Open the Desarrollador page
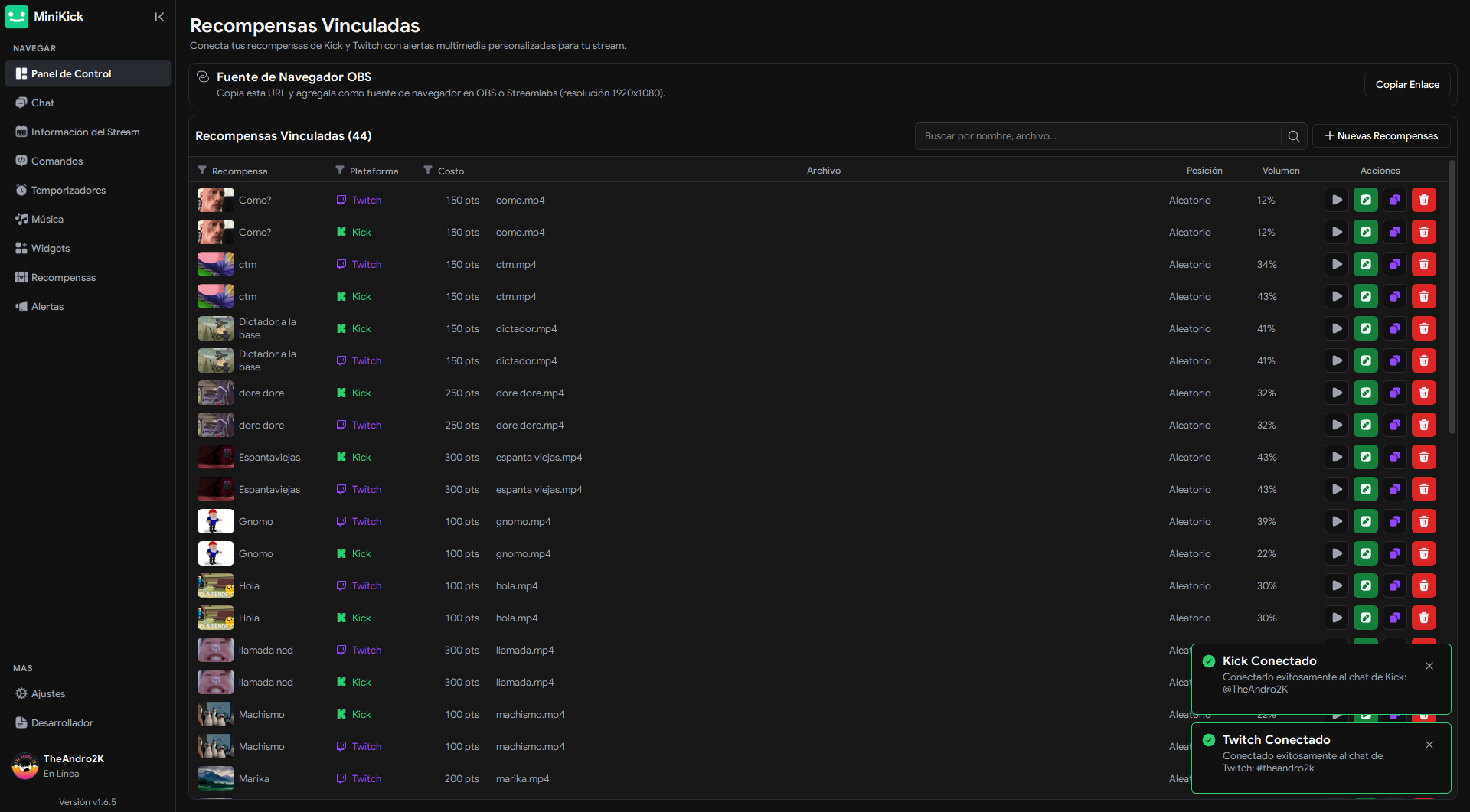This screenshot has height=812, width=1470. 88,722
